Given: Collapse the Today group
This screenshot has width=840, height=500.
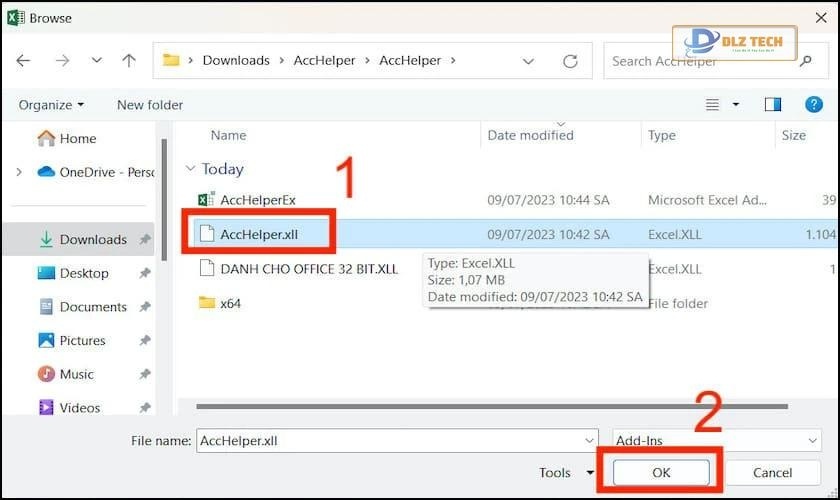Looking at the screenshot, I should (x=190, y=169).
